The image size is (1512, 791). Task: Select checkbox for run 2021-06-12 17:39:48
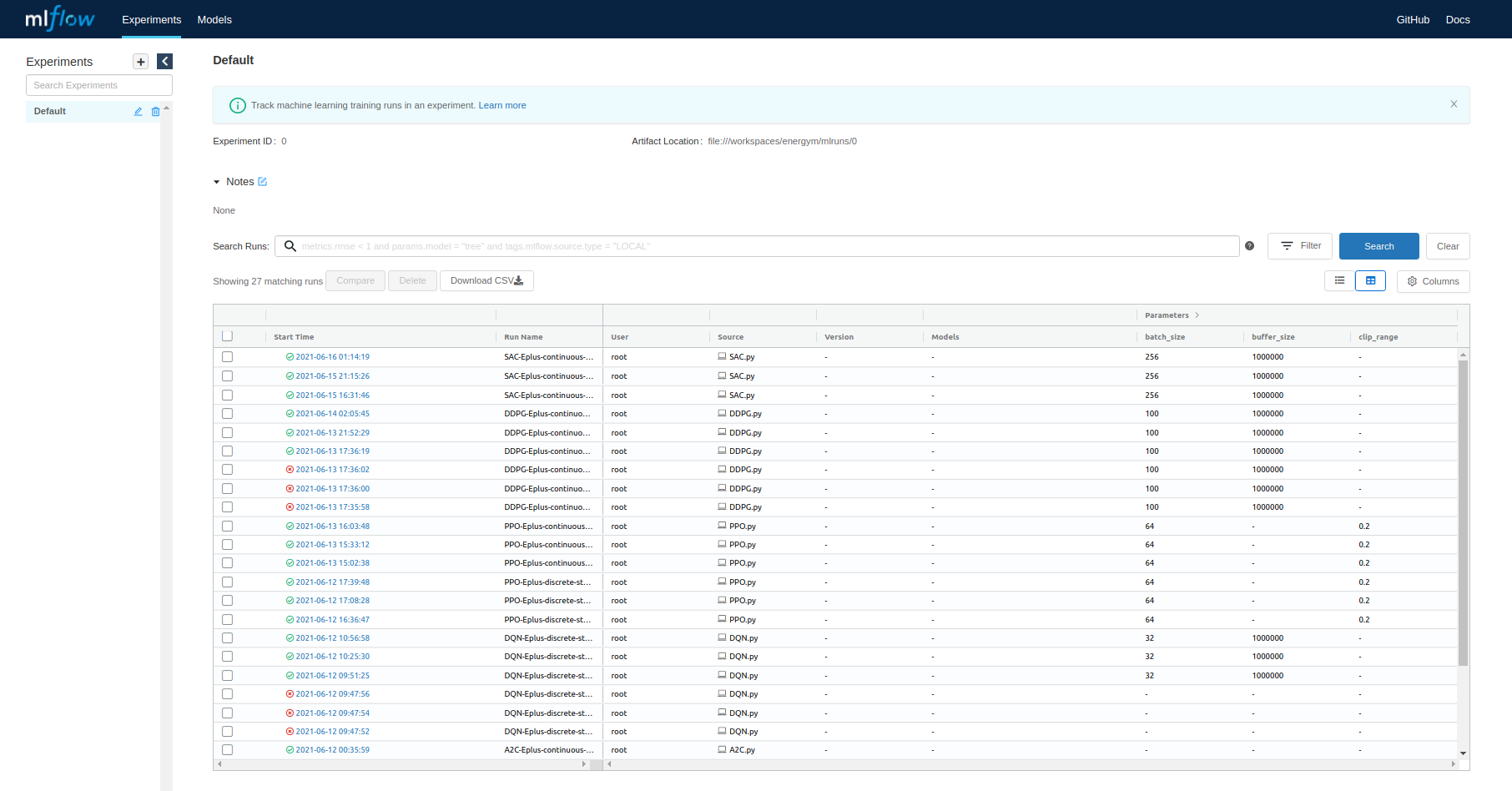coord(227,582)
